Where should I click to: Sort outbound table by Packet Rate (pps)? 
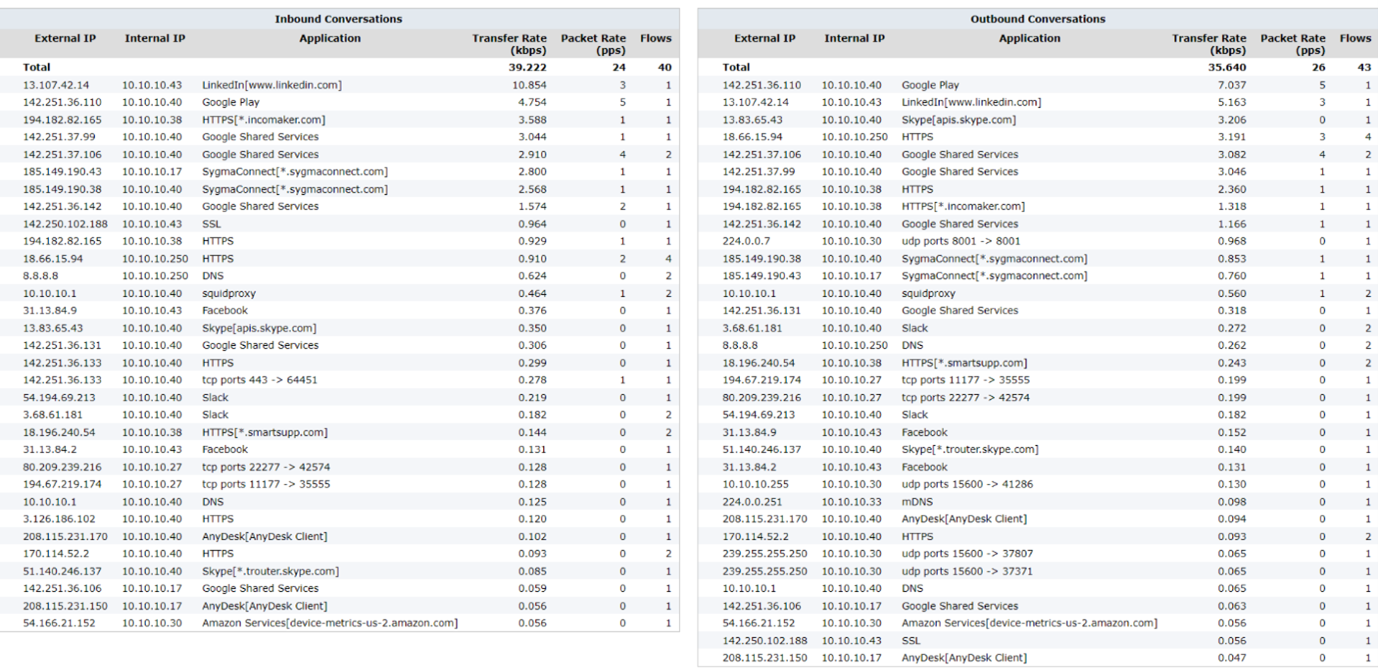pyautogui.click(x=1293, y=44)
